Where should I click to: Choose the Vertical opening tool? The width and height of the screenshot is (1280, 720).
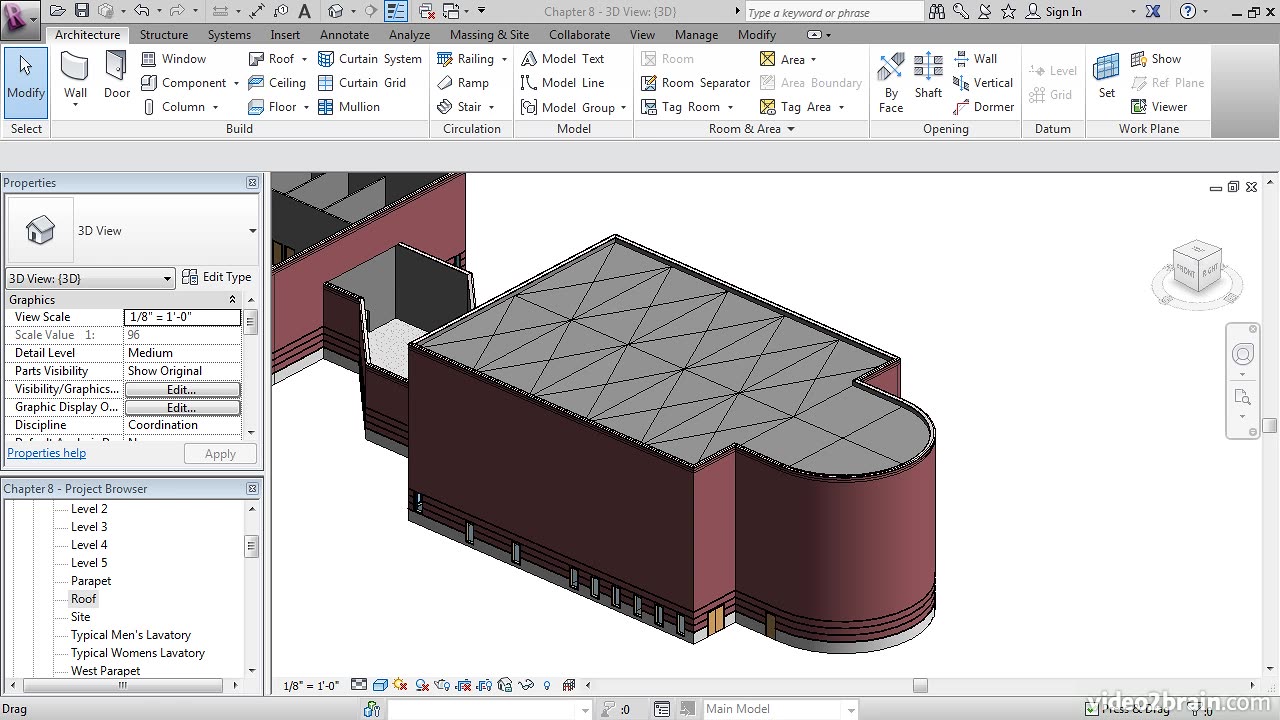983,83
